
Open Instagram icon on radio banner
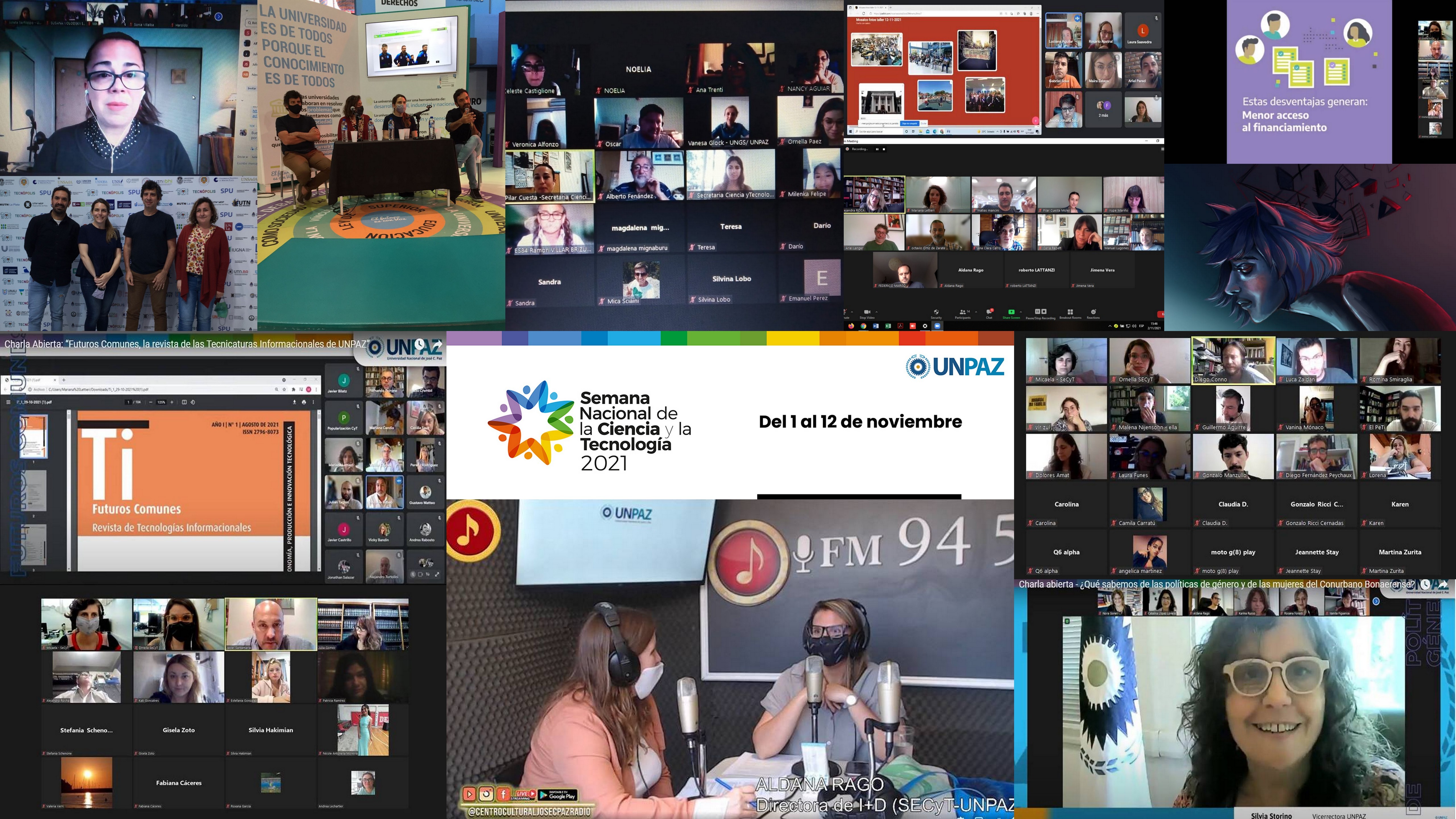(x=486, y=795)
